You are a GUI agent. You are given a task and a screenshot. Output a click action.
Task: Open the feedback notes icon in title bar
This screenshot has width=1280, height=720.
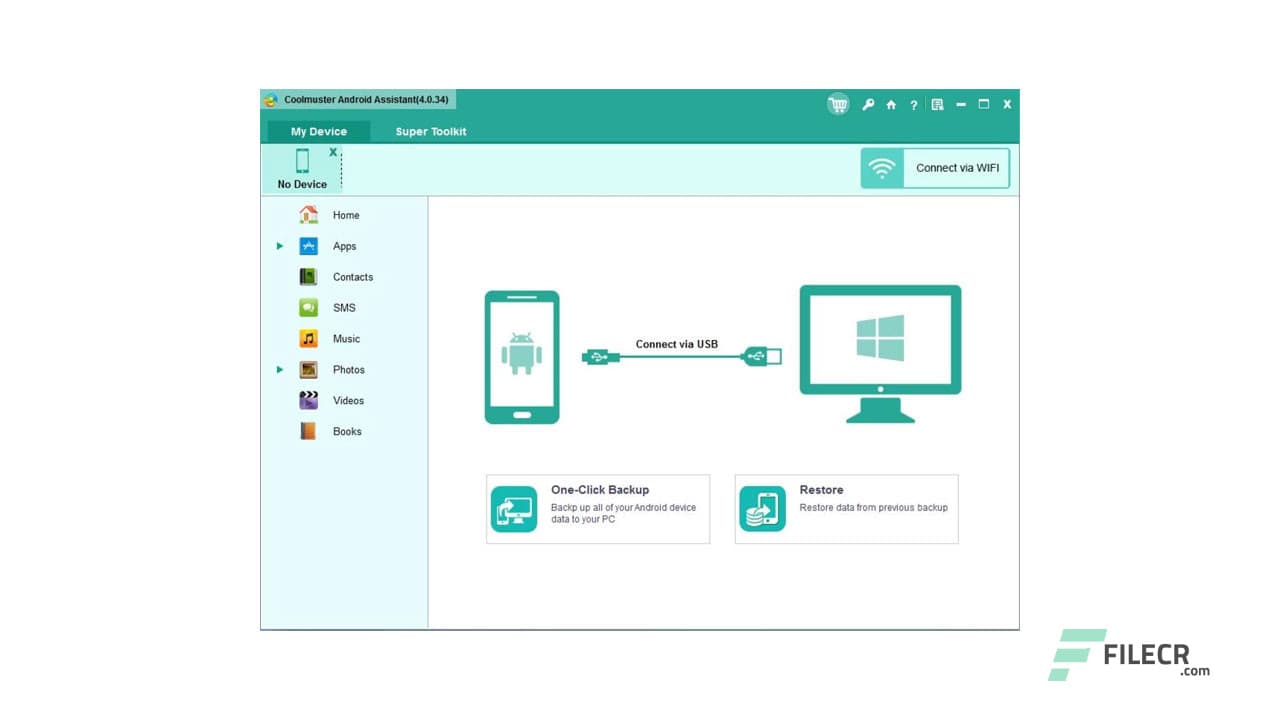pyautogui.click(x=937, y=104)
